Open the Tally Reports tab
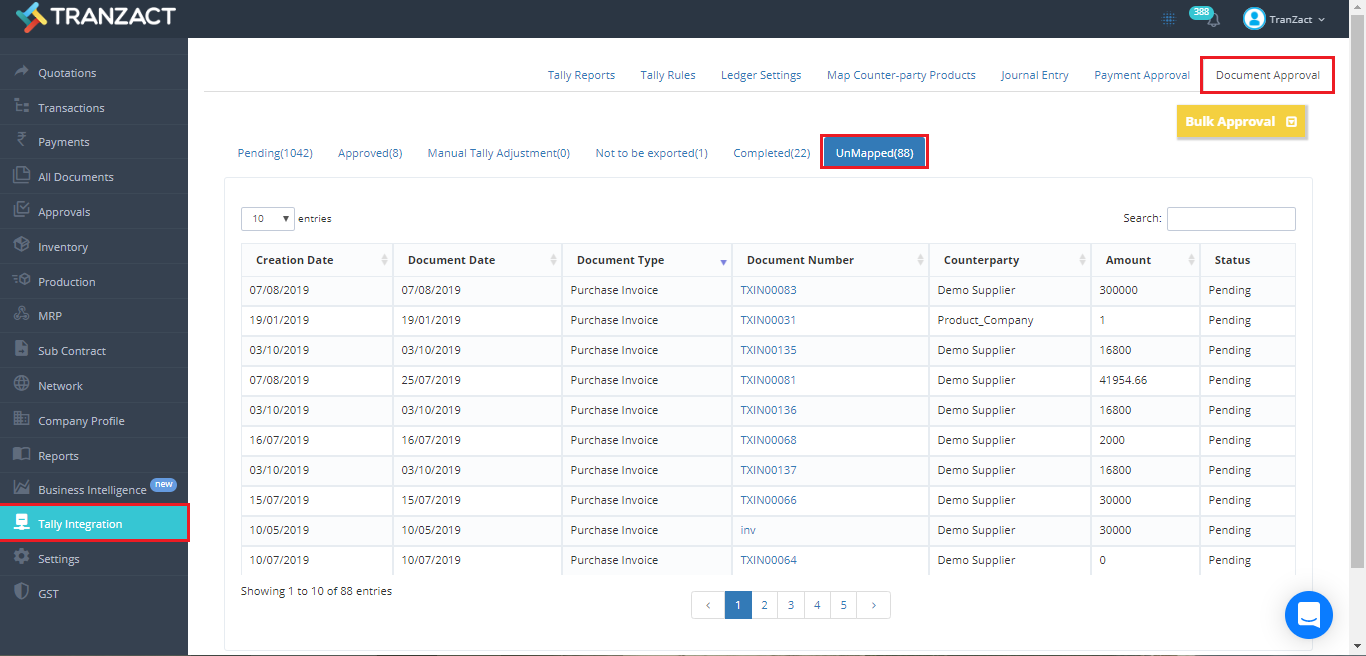This screenshot has width=1366, height=656. [x=581, y=75]
